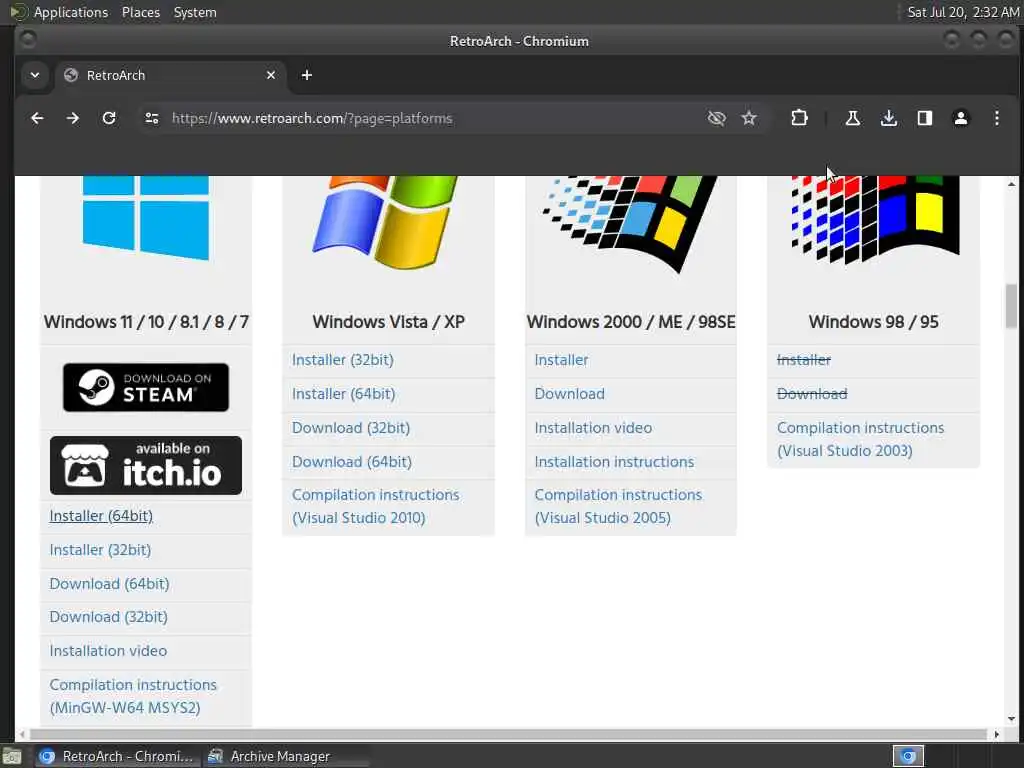Click Installer (64bit) under Windows Vista / XP

pyautogui.click(x=344, y=394)
